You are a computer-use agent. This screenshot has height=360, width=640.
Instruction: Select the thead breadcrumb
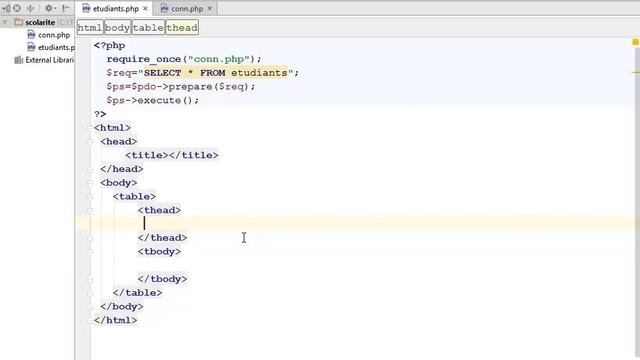click(x=182, y=27)
